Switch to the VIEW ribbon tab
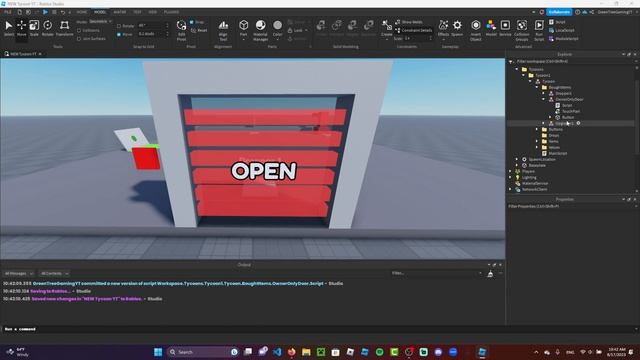The image size is (640, 360). (x=153, y=12)
